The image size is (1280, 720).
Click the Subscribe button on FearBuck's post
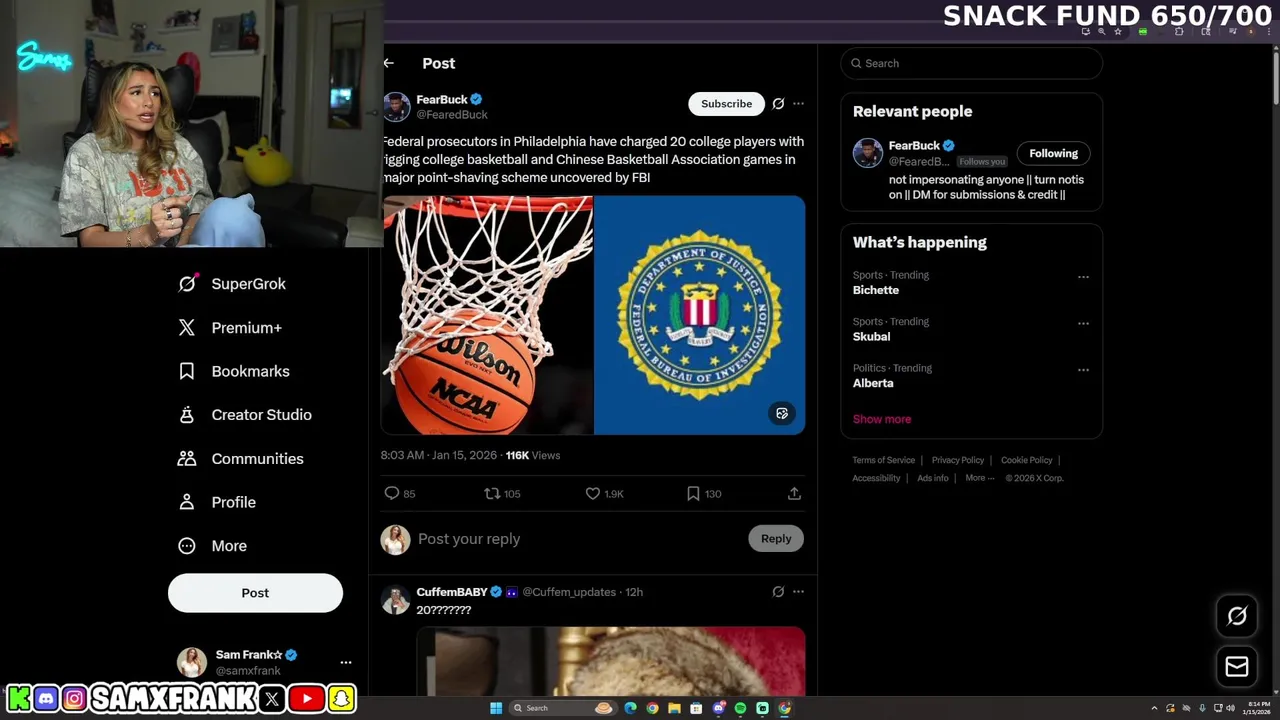coord(726,104)
